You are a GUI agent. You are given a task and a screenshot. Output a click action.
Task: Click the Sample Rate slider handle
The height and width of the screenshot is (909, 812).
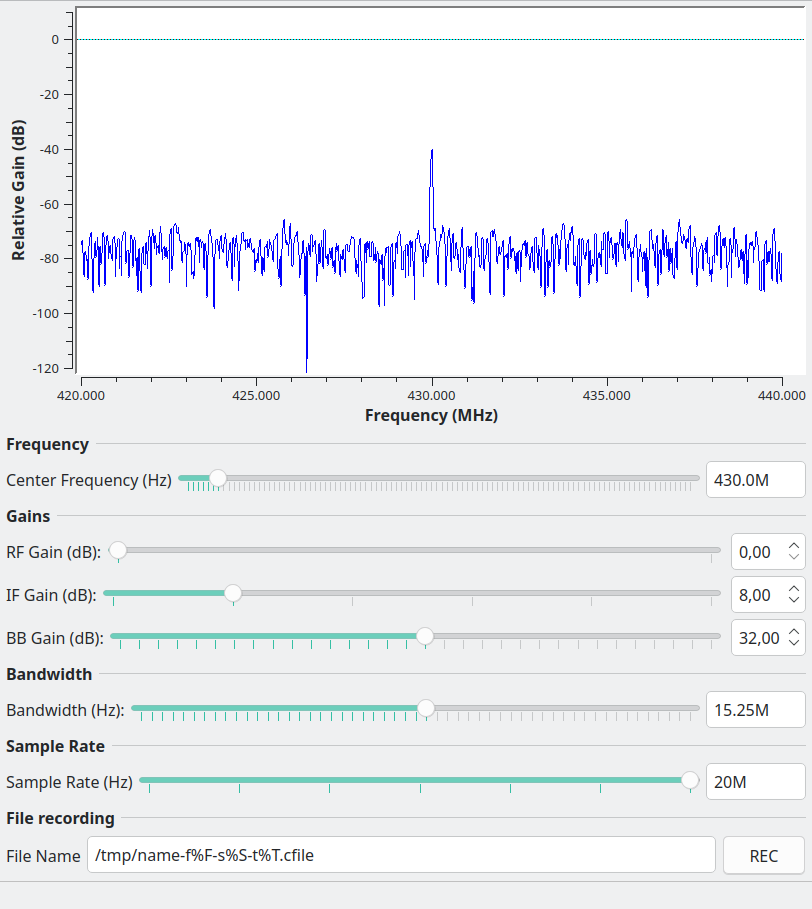pos(690,780)
